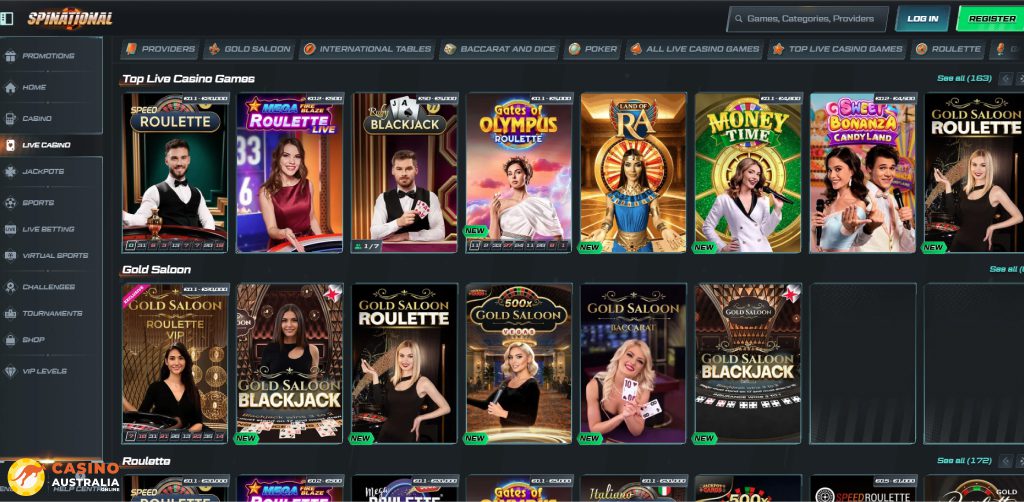Open Gates of Olympus Roulette in Top Live games
This screenshot has height=502, width=1024.
(x=519, y=172)
